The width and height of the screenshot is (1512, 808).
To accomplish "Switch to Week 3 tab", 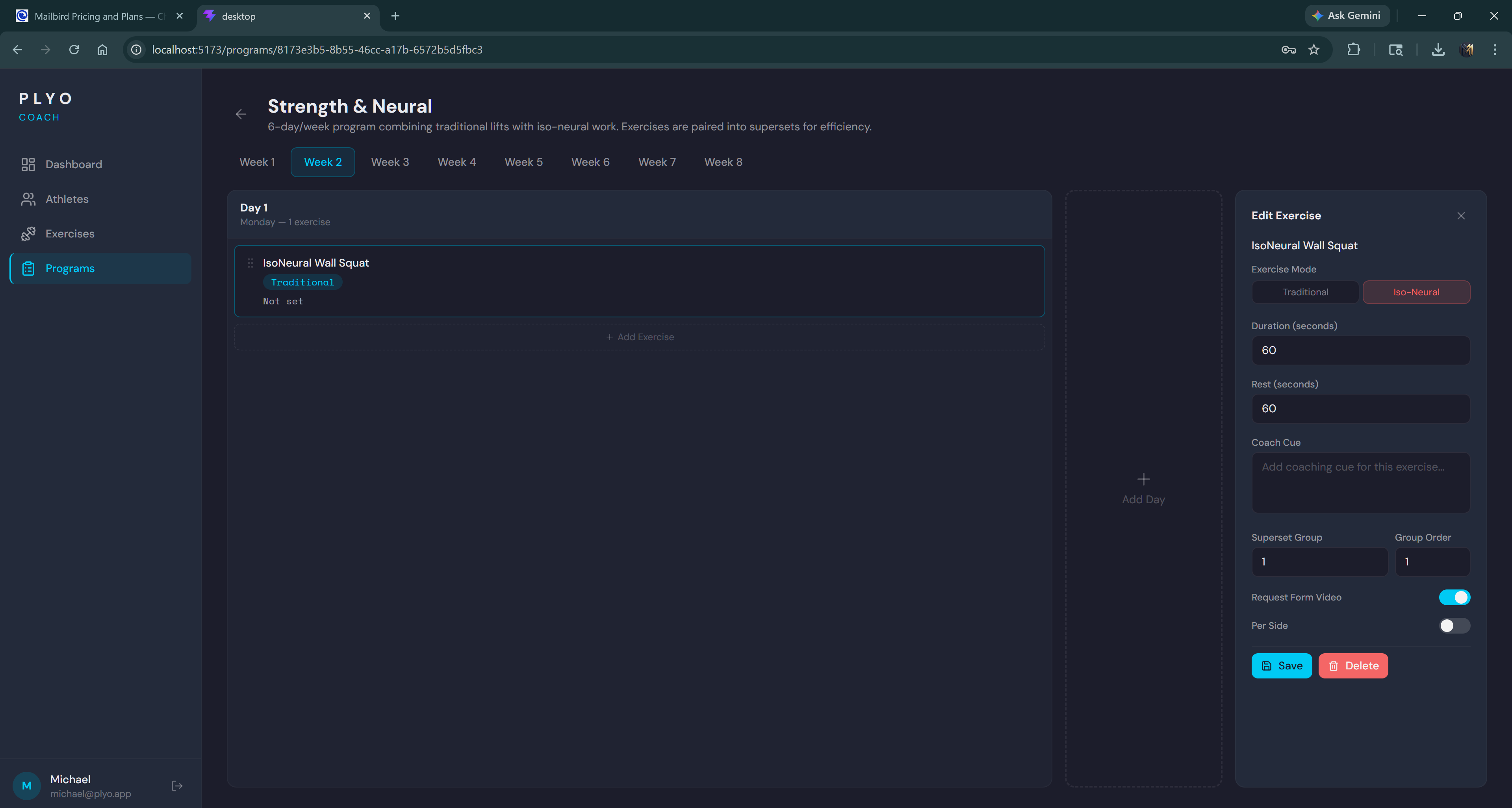I will (390, 162).
